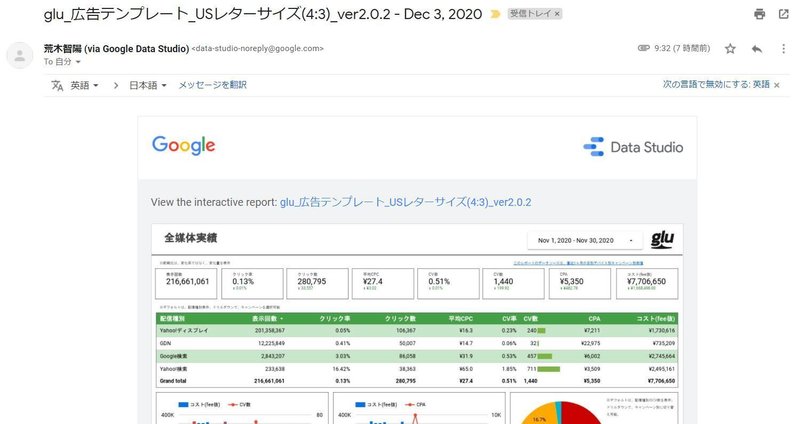Click the Google logo in the email

(184, 145)
